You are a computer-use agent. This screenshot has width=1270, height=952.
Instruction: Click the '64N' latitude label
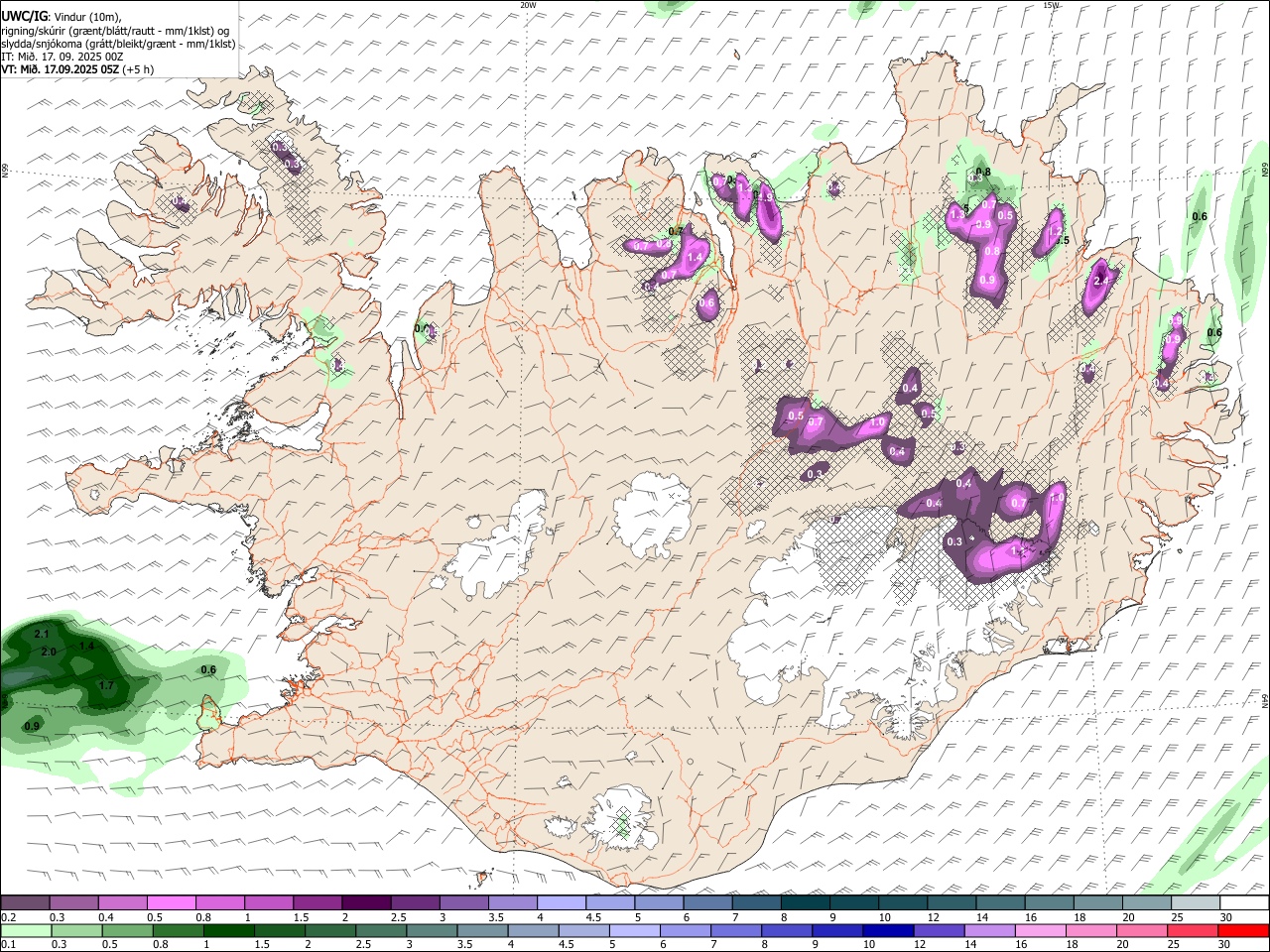pyautogui.click(x=1266, y=700)
